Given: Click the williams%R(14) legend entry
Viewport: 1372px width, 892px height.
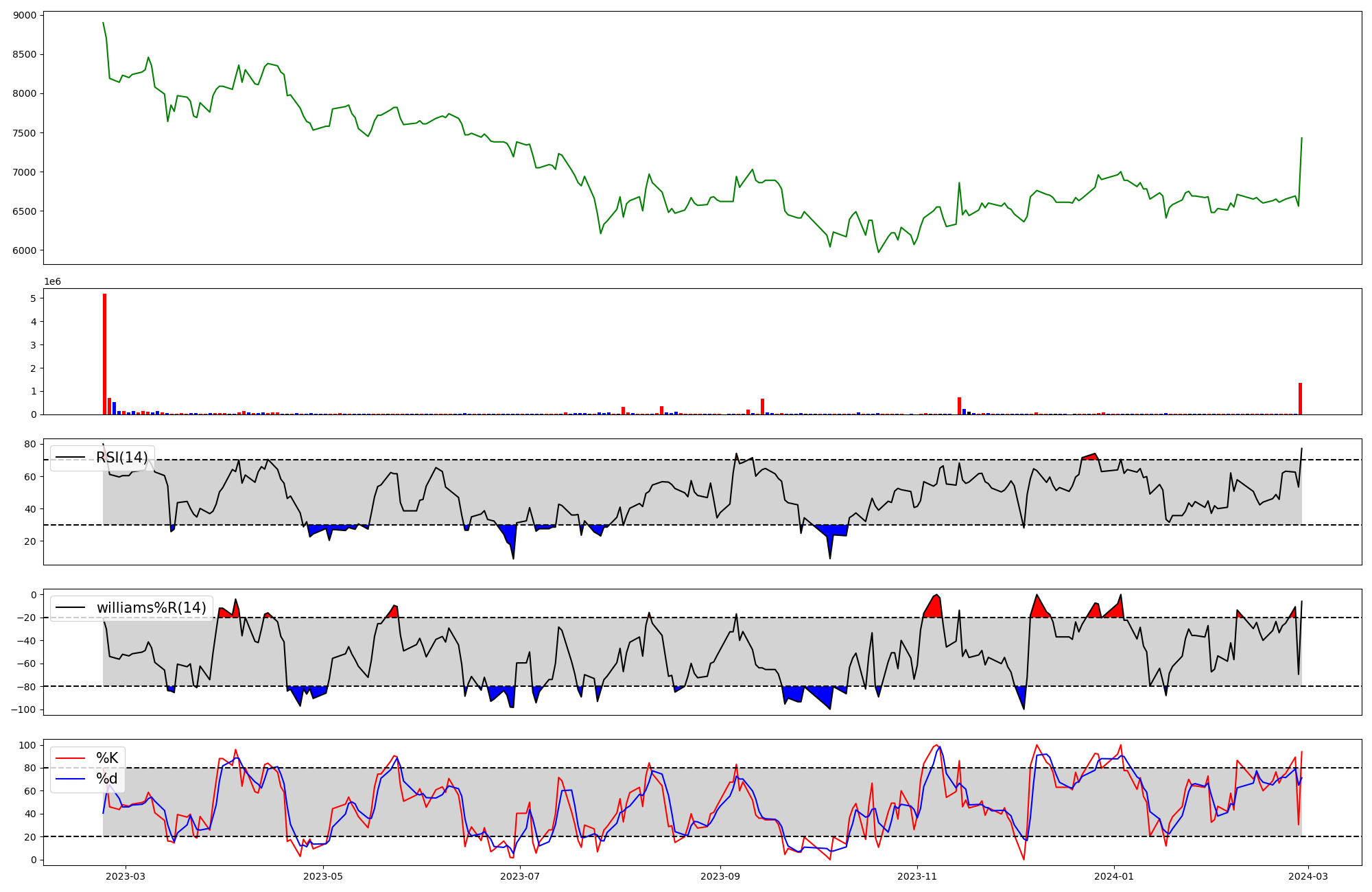Looking at the screenshot, I should (x=151, y=608).
